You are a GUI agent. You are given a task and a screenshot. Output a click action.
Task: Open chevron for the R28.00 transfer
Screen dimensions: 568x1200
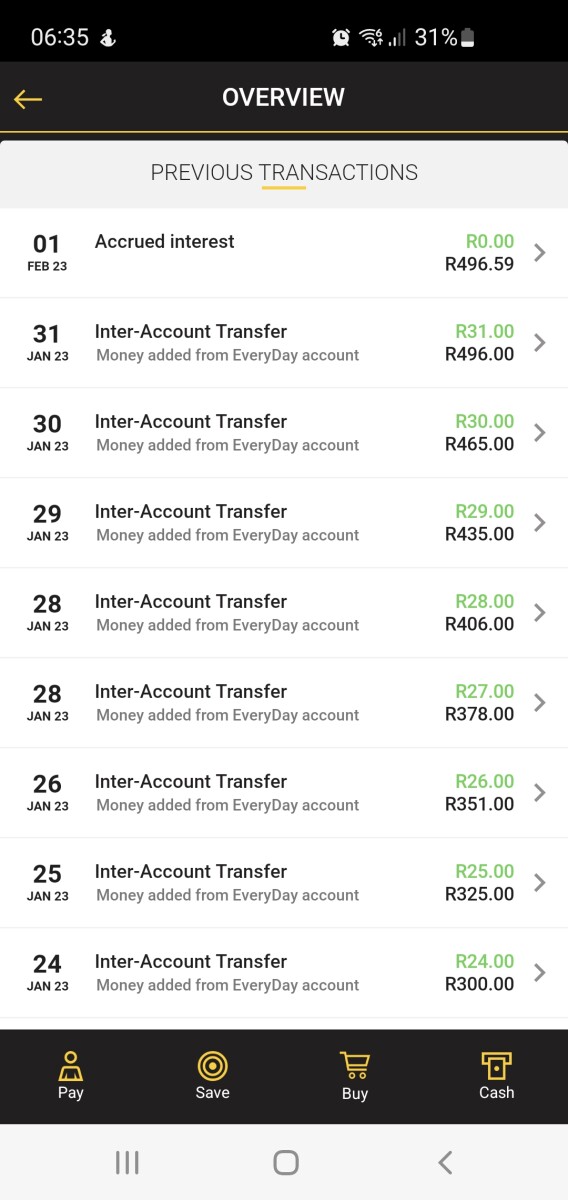(540, 613)
